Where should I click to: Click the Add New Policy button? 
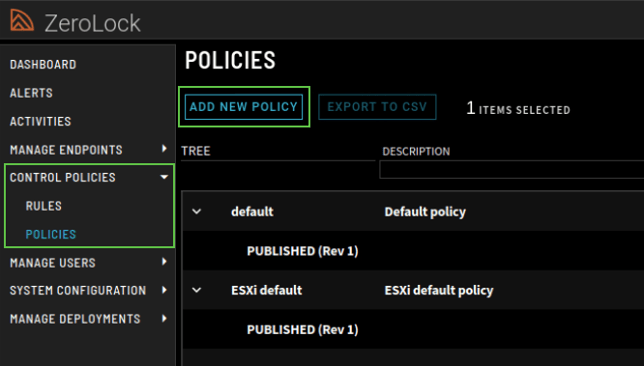tap(244, 107)
